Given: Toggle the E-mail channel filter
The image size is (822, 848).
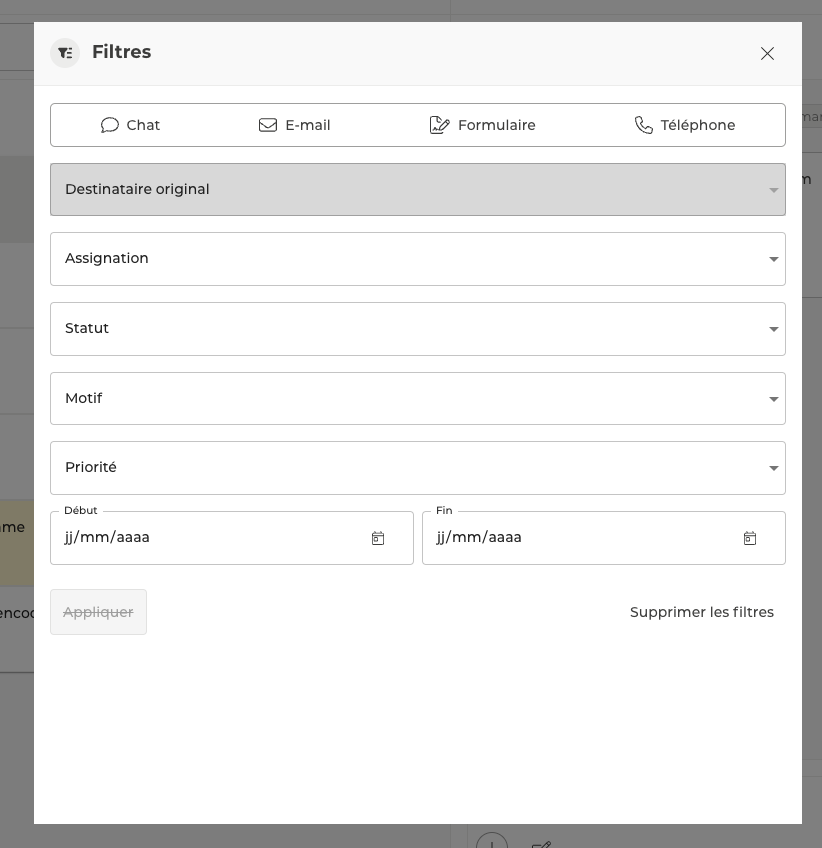Looking at the screenshot, I should [295, 125].
